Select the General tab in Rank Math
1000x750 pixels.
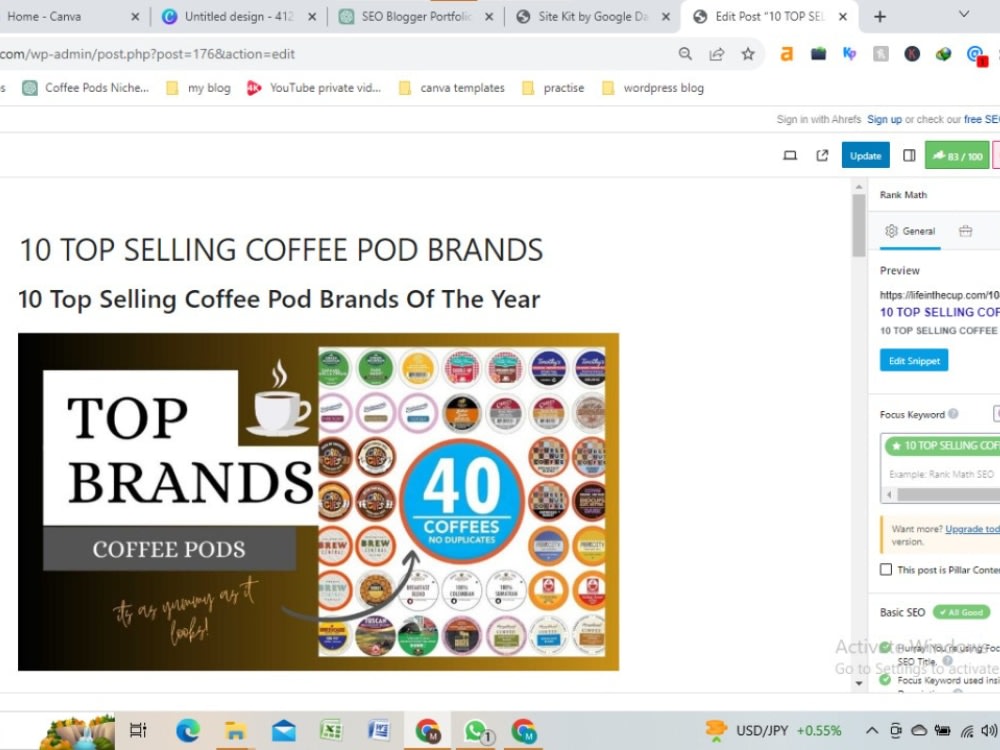coord(910,232)
